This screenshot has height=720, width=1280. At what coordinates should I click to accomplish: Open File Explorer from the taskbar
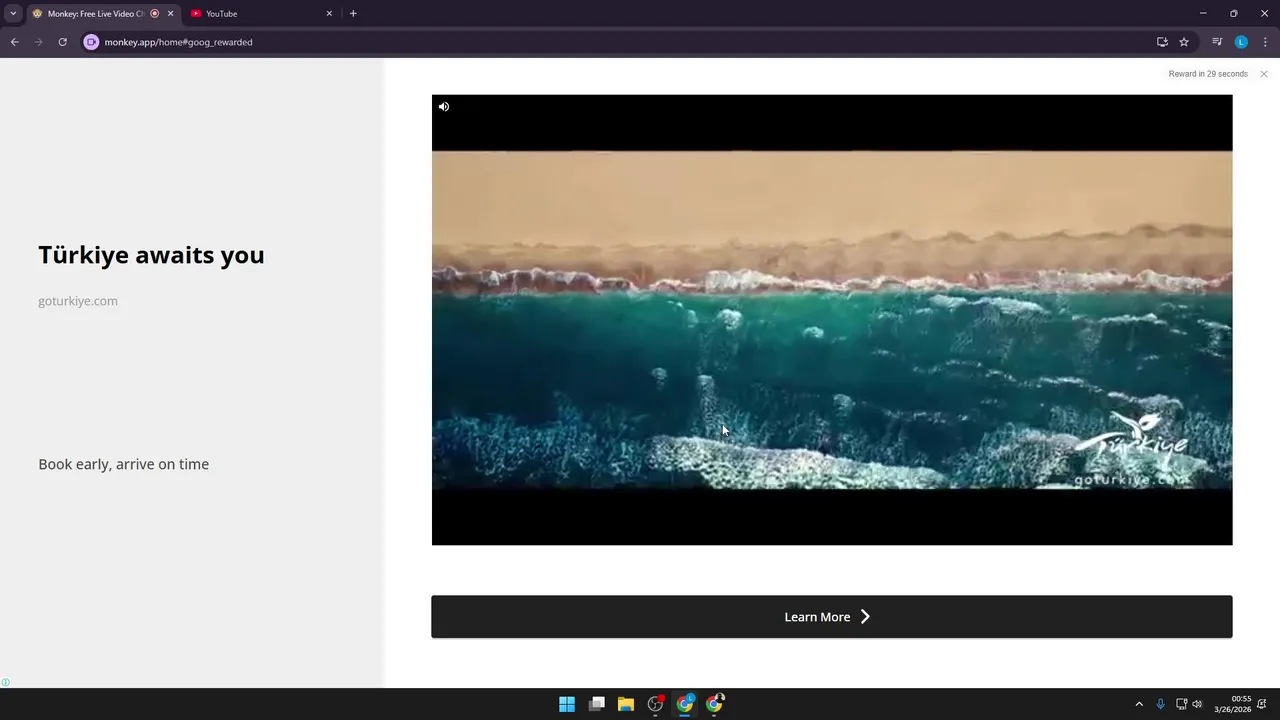pyautogui.click(x=626, y=704)
